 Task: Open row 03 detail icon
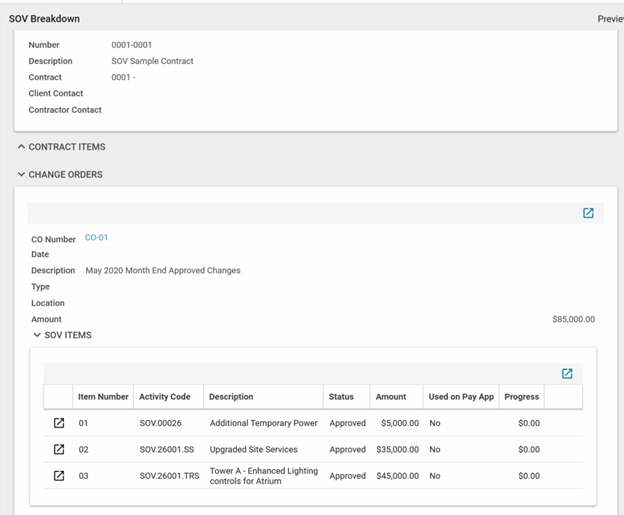59,476
